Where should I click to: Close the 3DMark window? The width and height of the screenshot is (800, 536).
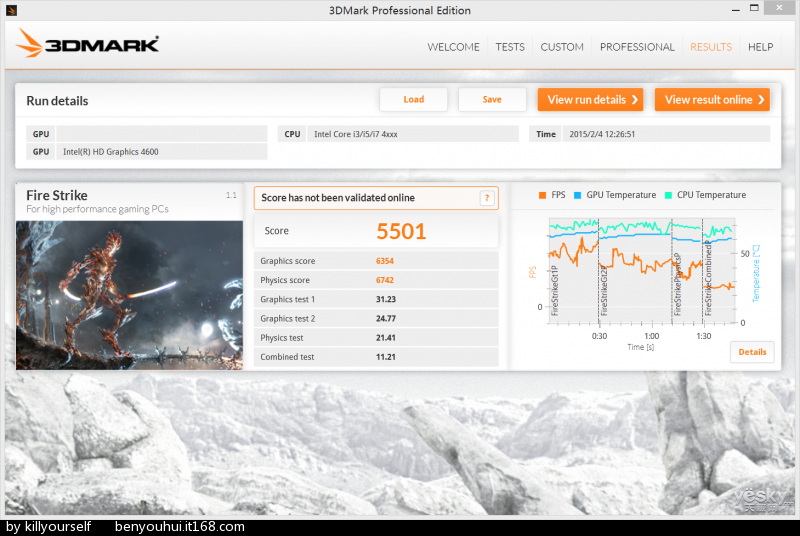(779, 8)
